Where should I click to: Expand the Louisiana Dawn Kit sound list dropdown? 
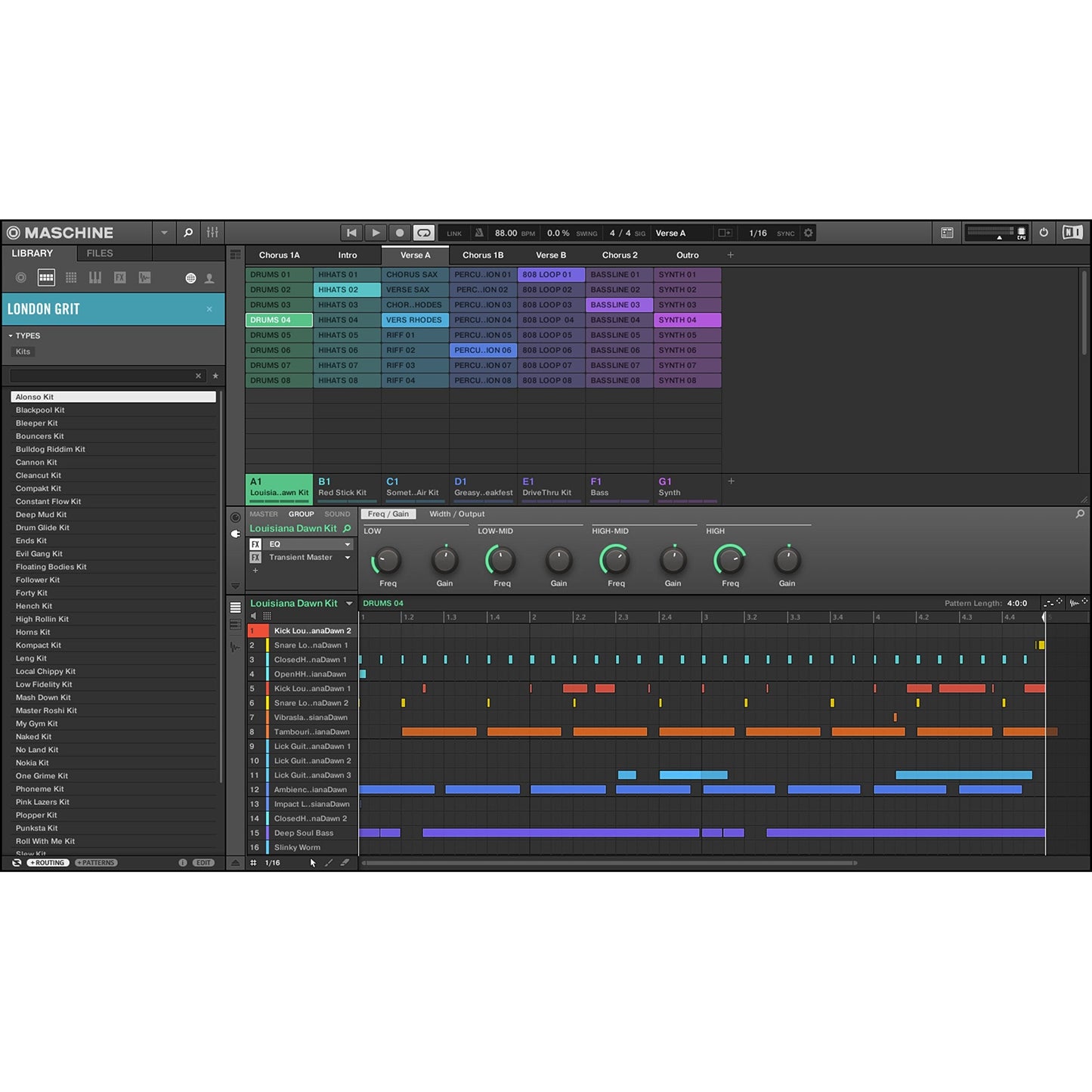click(348, 603)
